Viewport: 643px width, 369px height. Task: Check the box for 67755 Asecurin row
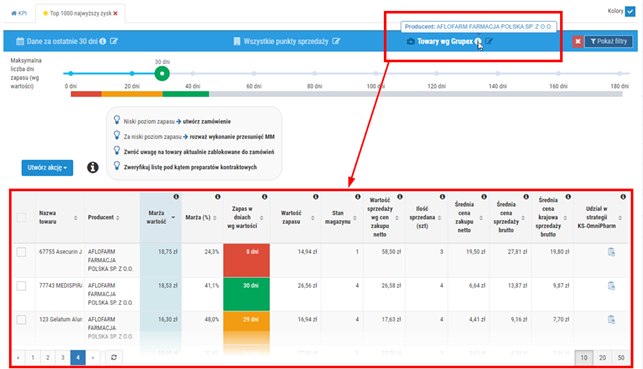tap(21, 252)
